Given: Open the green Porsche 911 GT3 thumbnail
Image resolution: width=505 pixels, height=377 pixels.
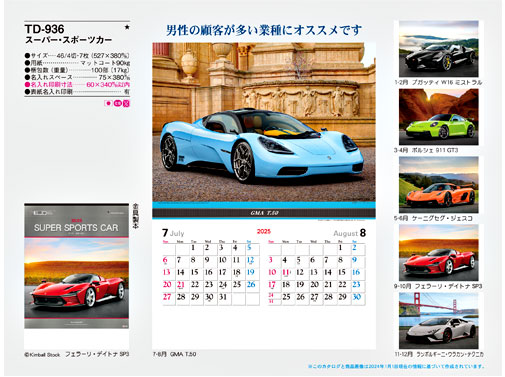Looking at the screenshot, I should 439,117.
